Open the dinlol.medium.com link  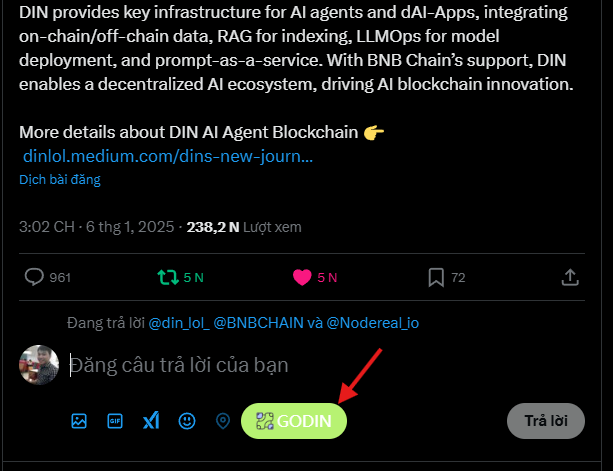168,156
